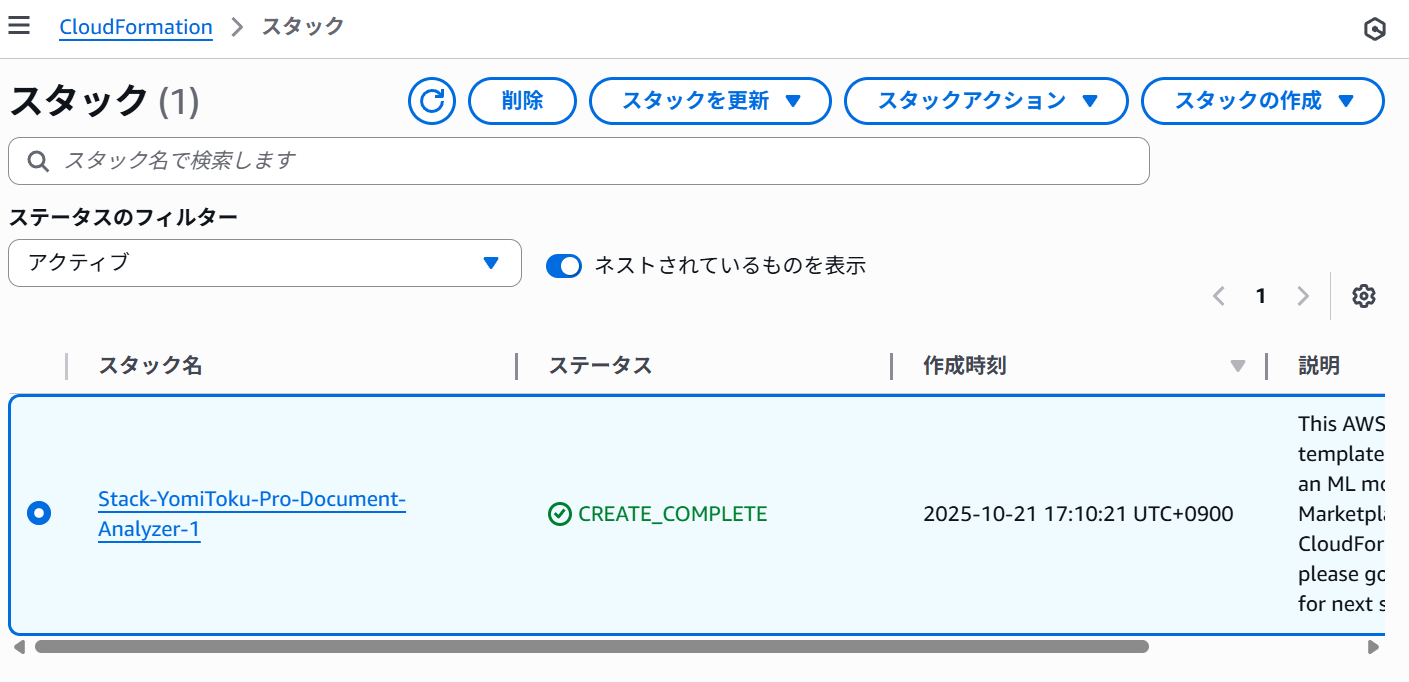Toggle the 作成時刻 column sort arrow
Image resolution: width=1409 pixels, height=682 pixels.
[x=1238, y=366]
